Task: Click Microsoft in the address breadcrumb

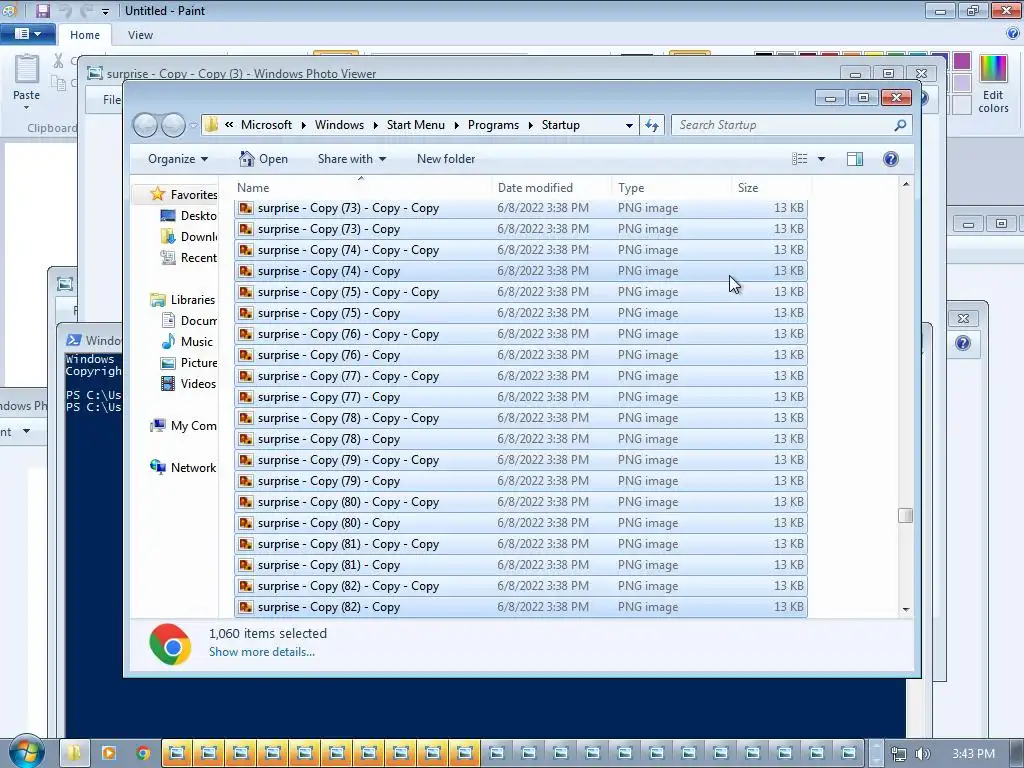Action: point(266,125)
